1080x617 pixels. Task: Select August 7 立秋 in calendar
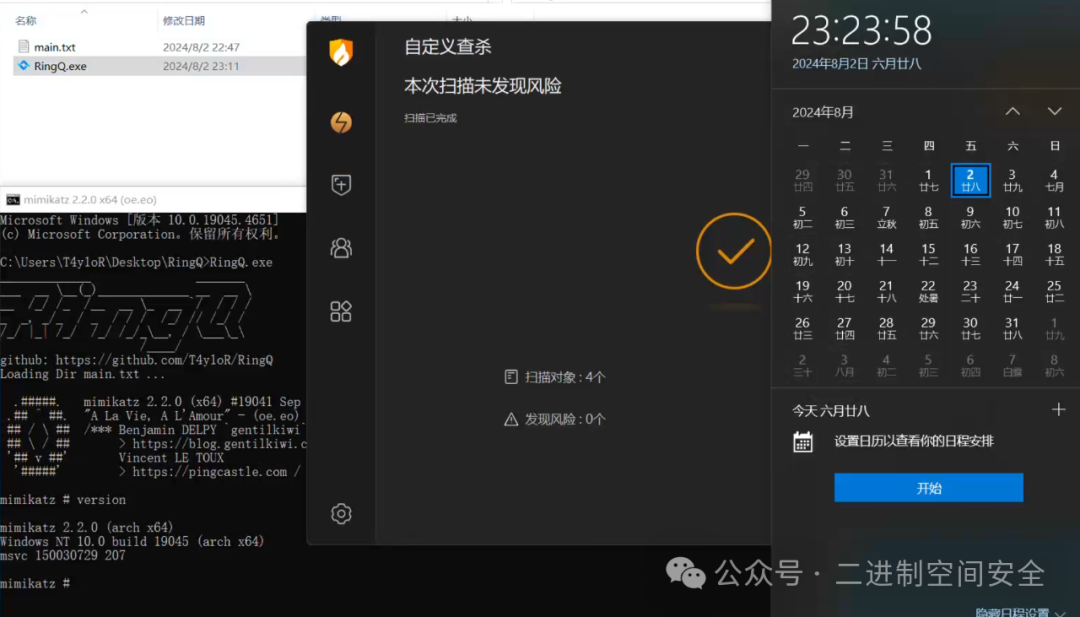886,217
